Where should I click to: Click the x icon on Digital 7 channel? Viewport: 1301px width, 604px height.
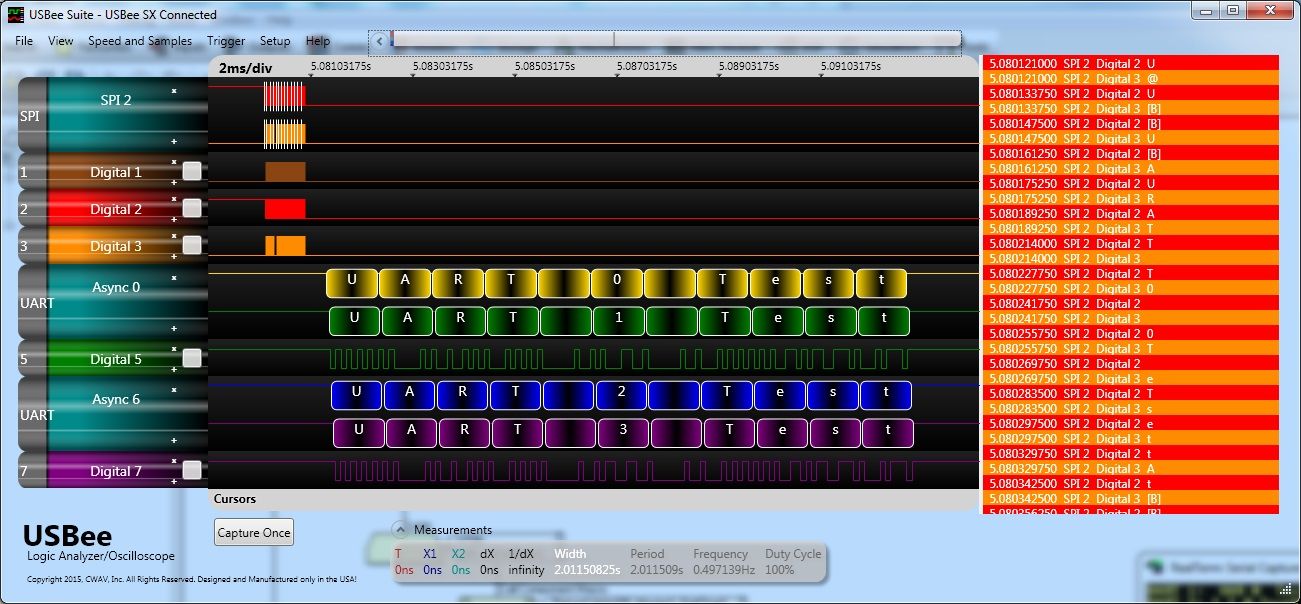click(x=173, y=461)
